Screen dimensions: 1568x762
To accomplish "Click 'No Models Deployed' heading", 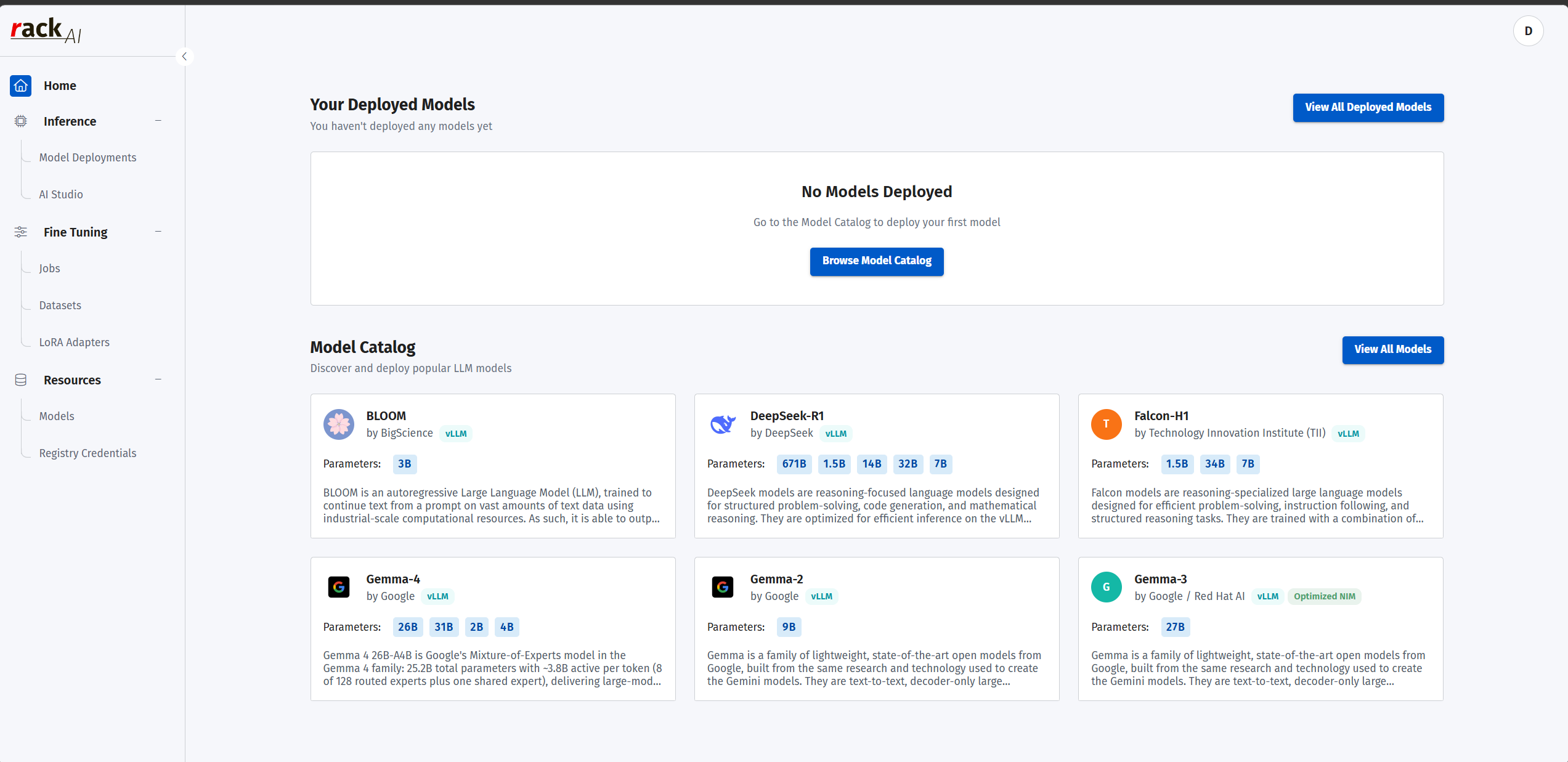I will pos(876,192).
